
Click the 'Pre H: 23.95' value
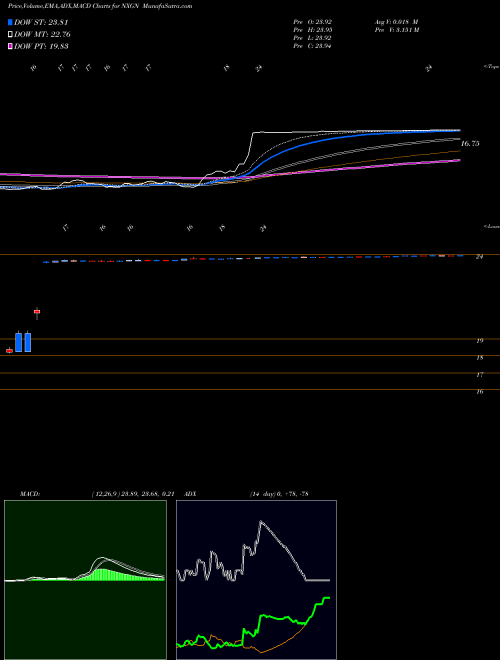click(312, 30)
